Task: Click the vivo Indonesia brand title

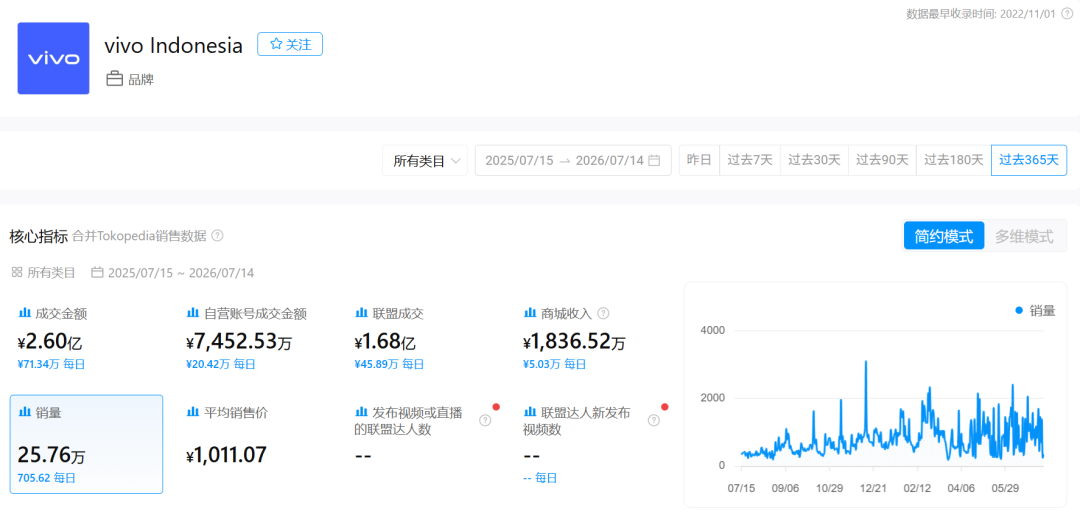Action: click(x=174, y=45)
